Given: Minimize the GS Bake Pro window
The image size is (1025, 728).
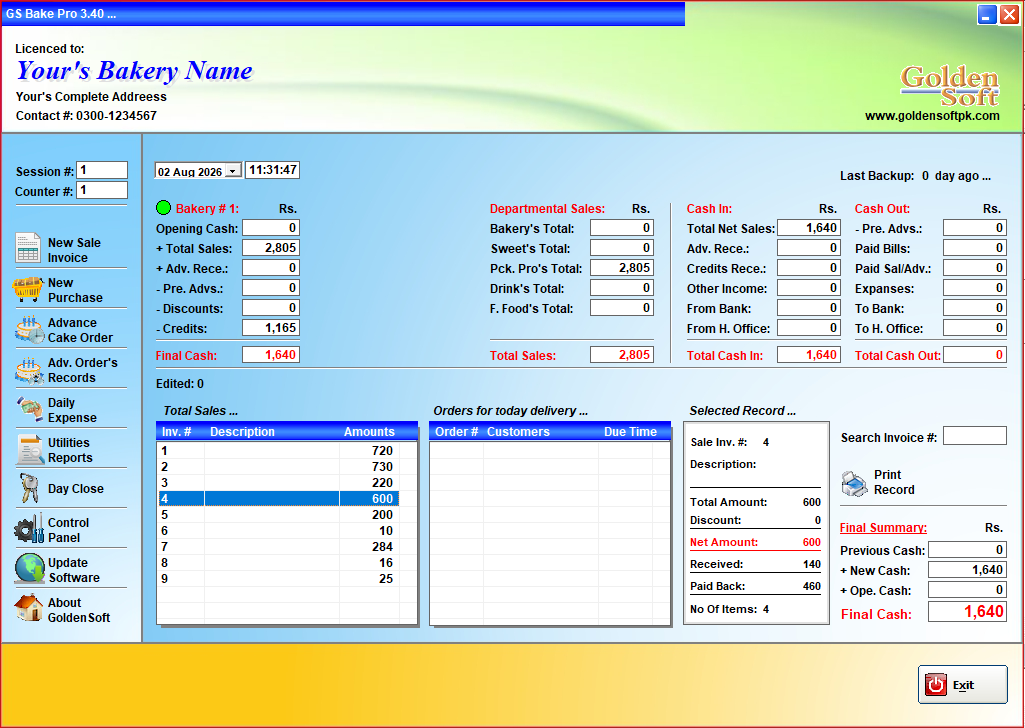Looking at the screenshot, I should point(987,14).
